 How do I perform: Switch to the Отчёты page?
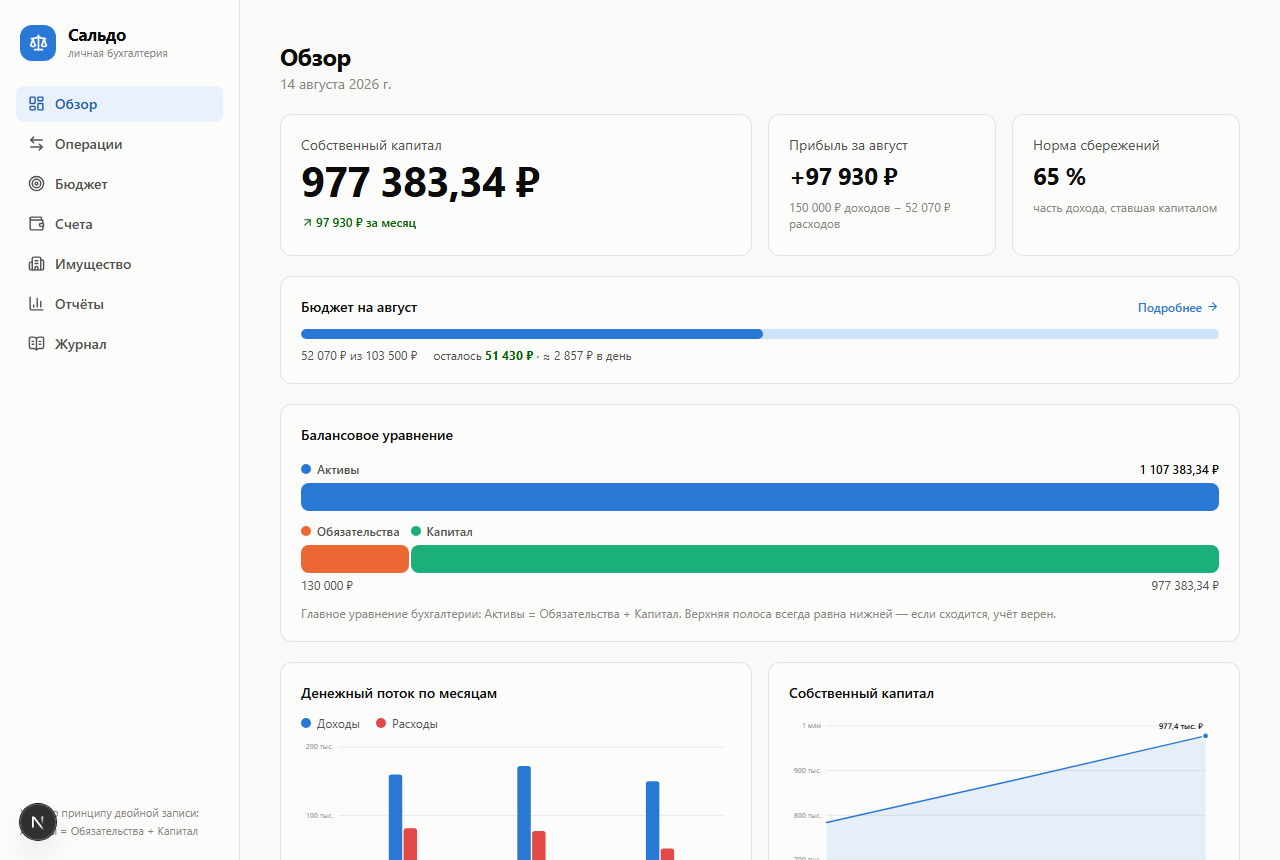(x=119, y=304)
